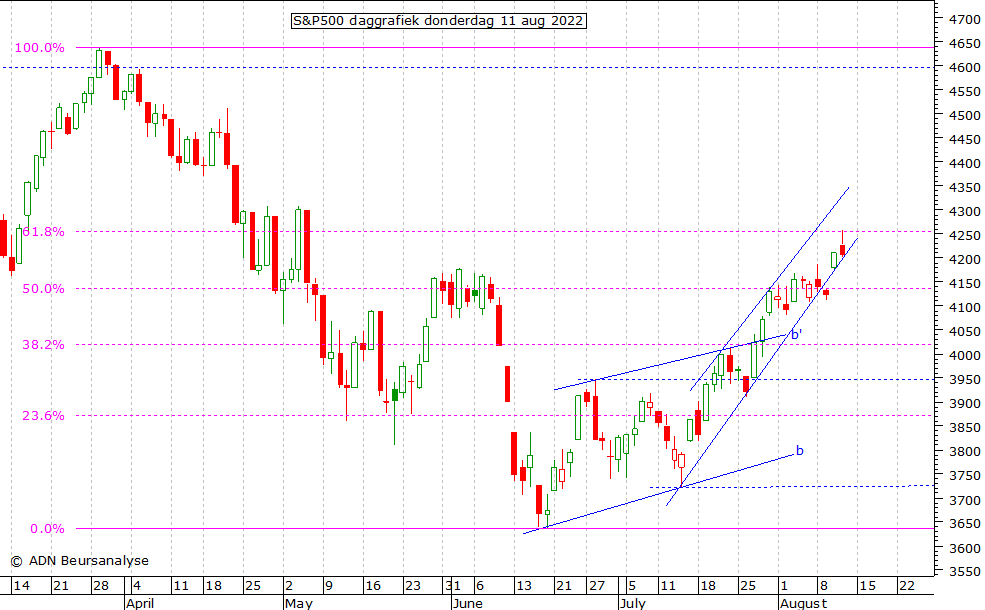Click the '© ADN Beursanalyse' copyright text

80,561
